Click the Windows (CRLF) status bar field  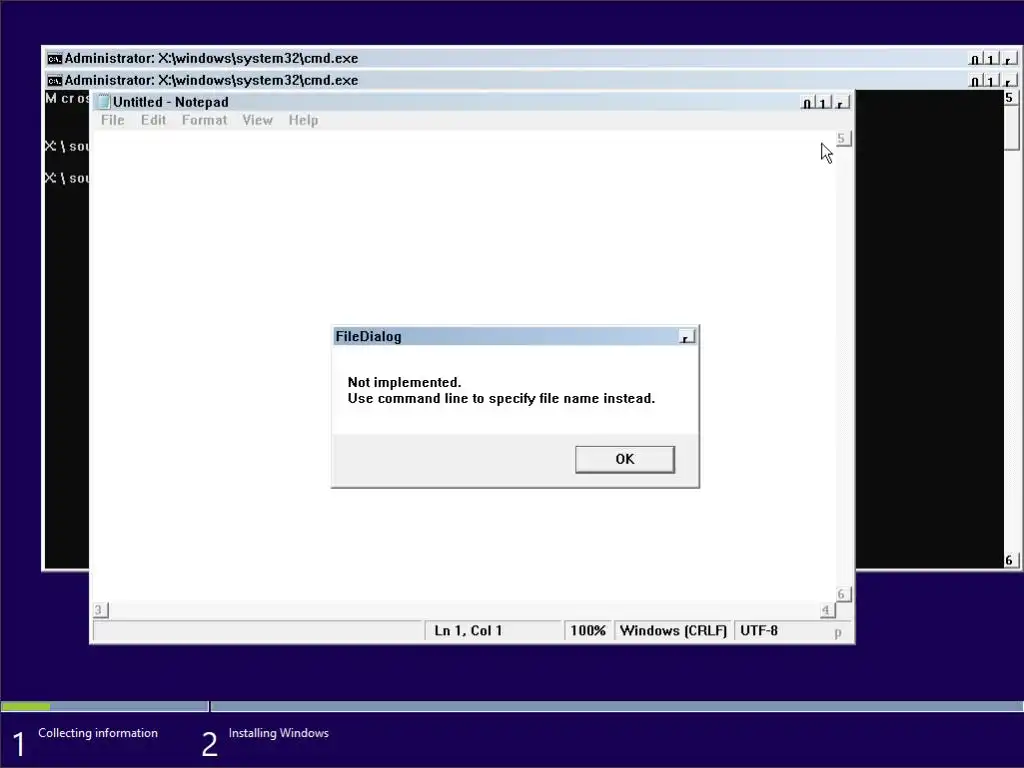673,631
